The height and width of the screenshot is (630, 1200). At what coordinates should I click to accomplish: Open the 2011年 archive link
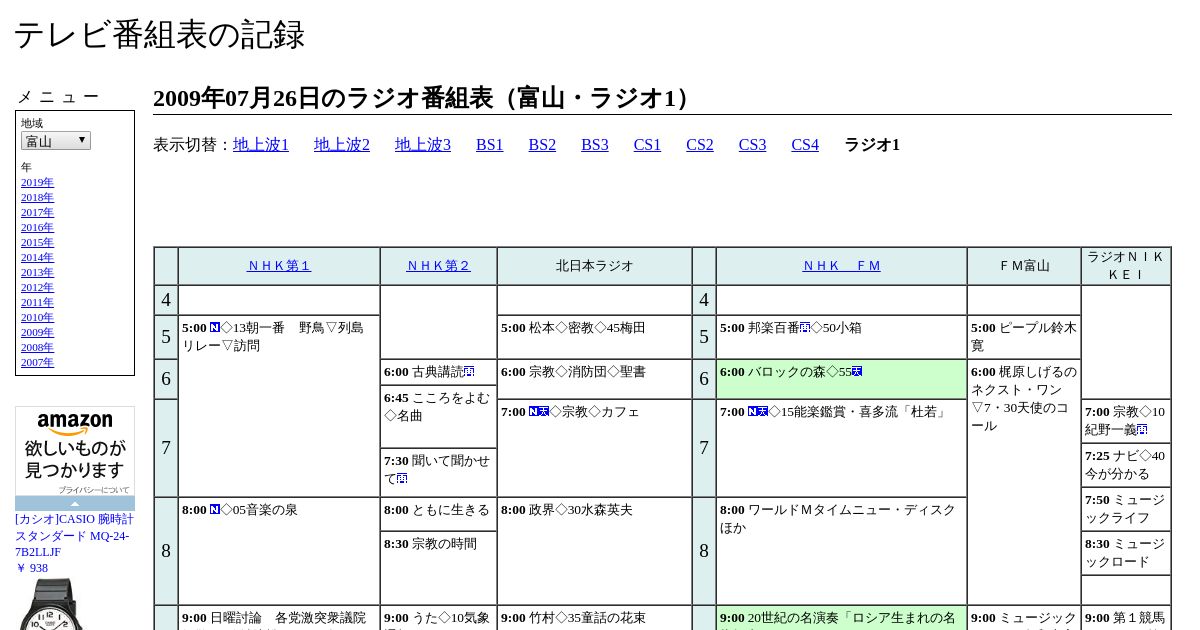coord(37,303)
